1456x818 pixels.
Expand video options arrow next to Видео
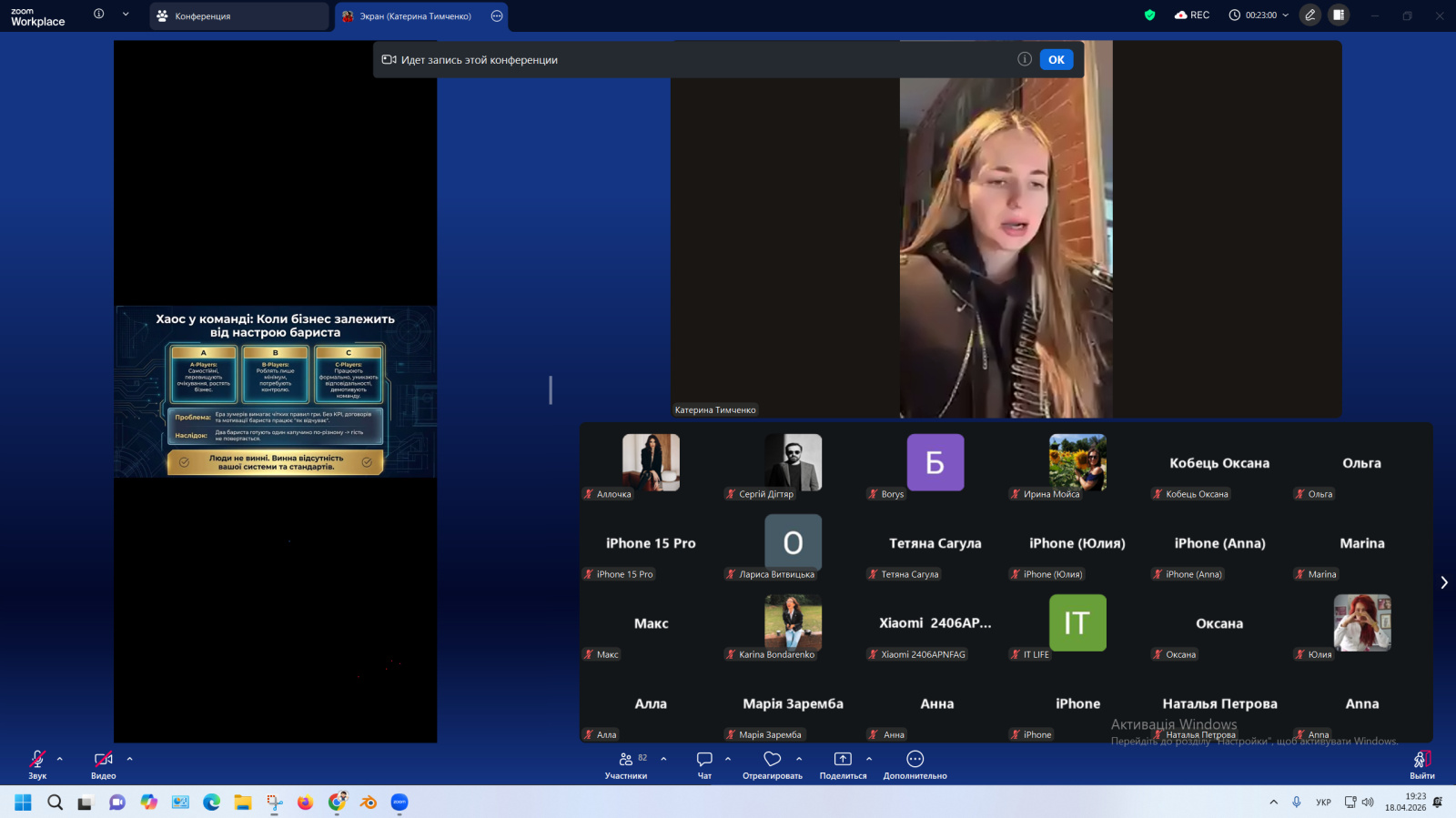pos(129,759)
